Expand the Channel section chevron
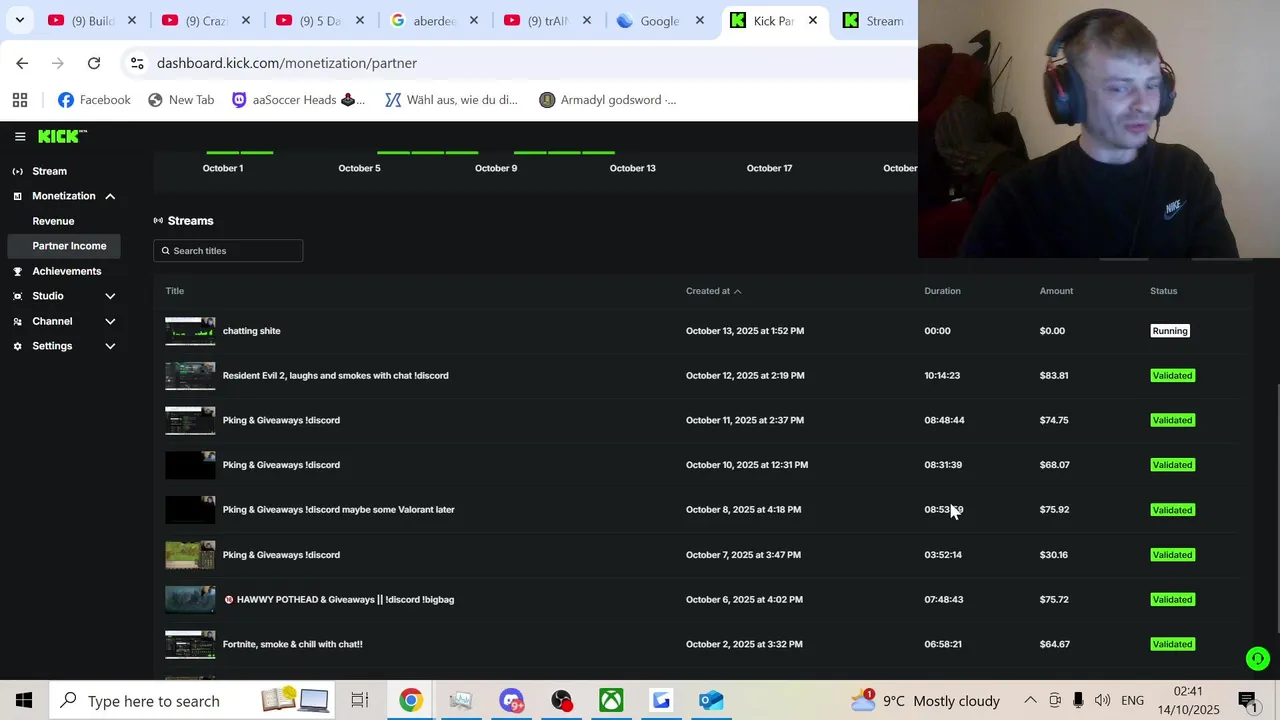The height and width of the screenshot is (720, 1280). [110, 321]
